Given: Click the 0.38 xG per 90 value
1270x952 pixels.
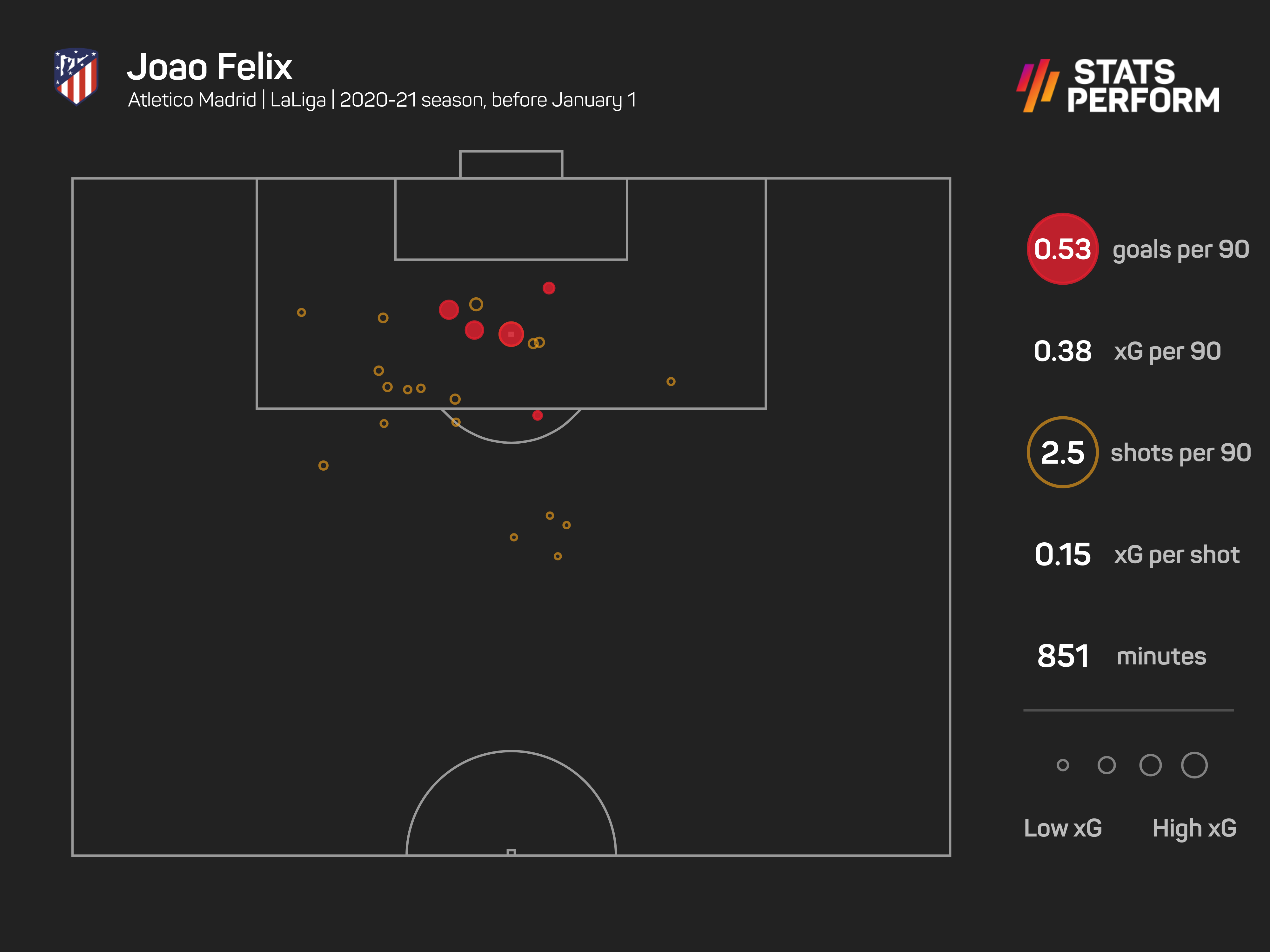Looking at the screenshot, I should 1062,351.
